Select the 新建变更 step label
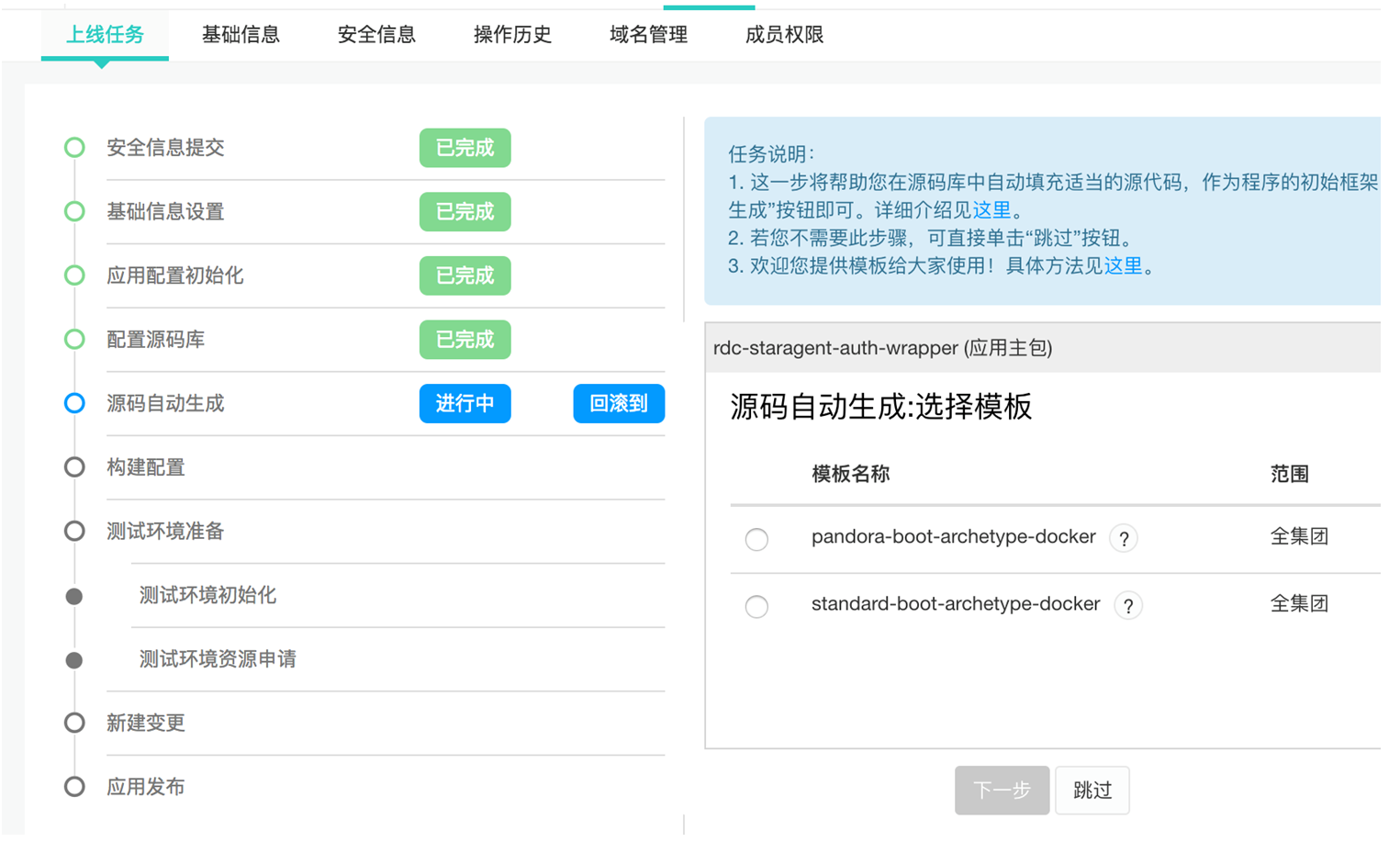 pos(146,723)
